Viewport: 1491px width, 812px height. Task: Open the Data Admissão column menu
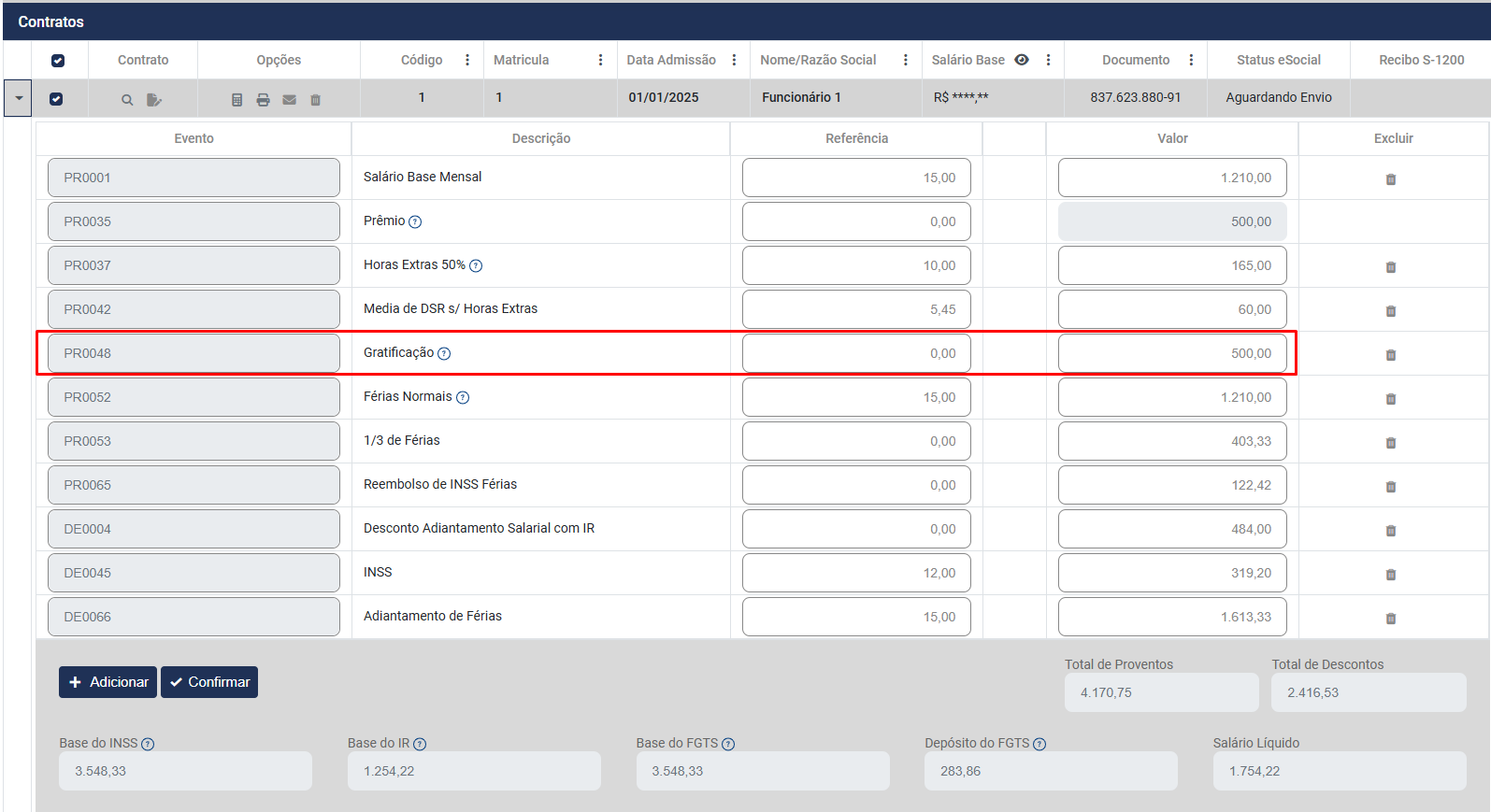734,60
